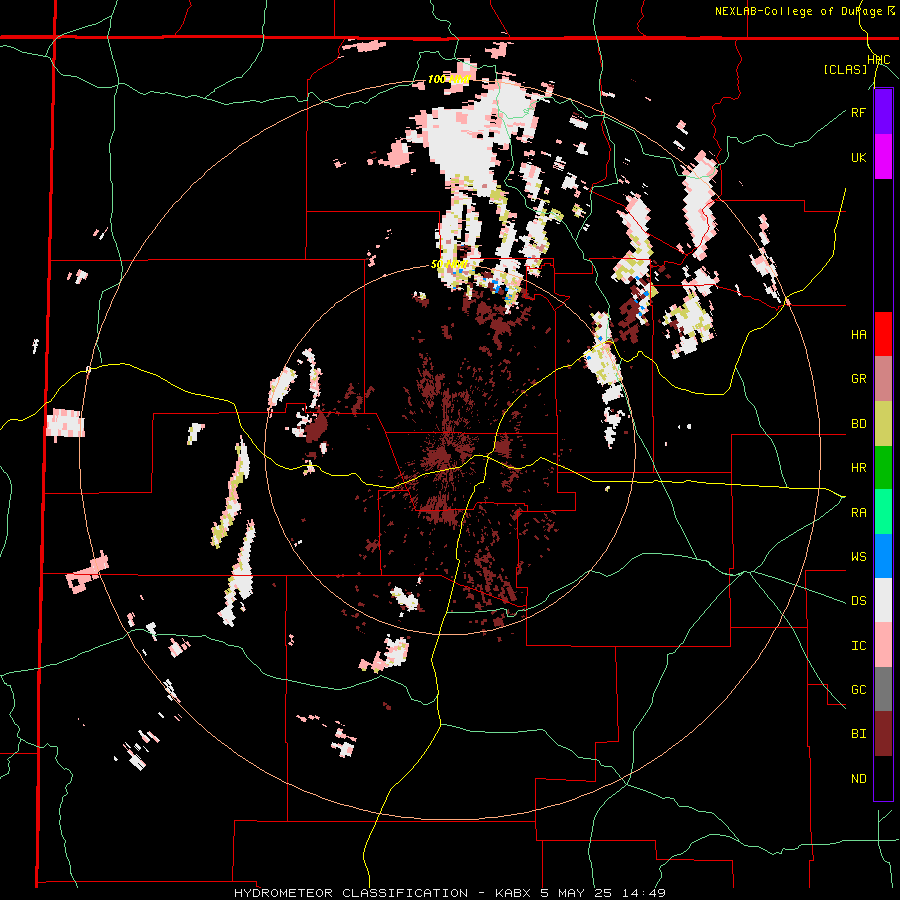Click the HR legend text label
The height and width of the screenshot is (900, 900).
pyautogui.click(x=858, y=468)
